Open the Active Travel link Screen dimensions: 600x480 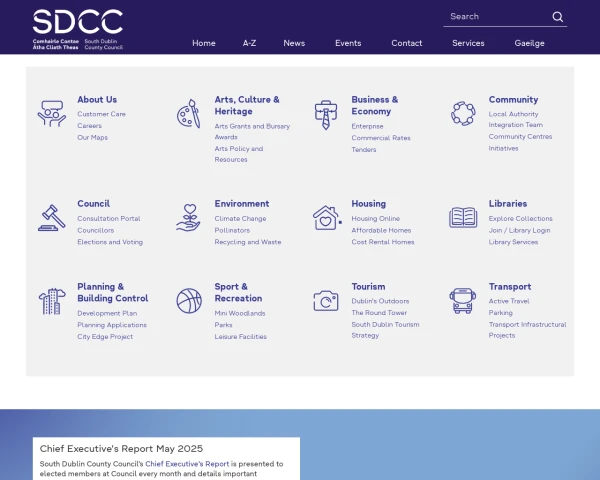509,301
